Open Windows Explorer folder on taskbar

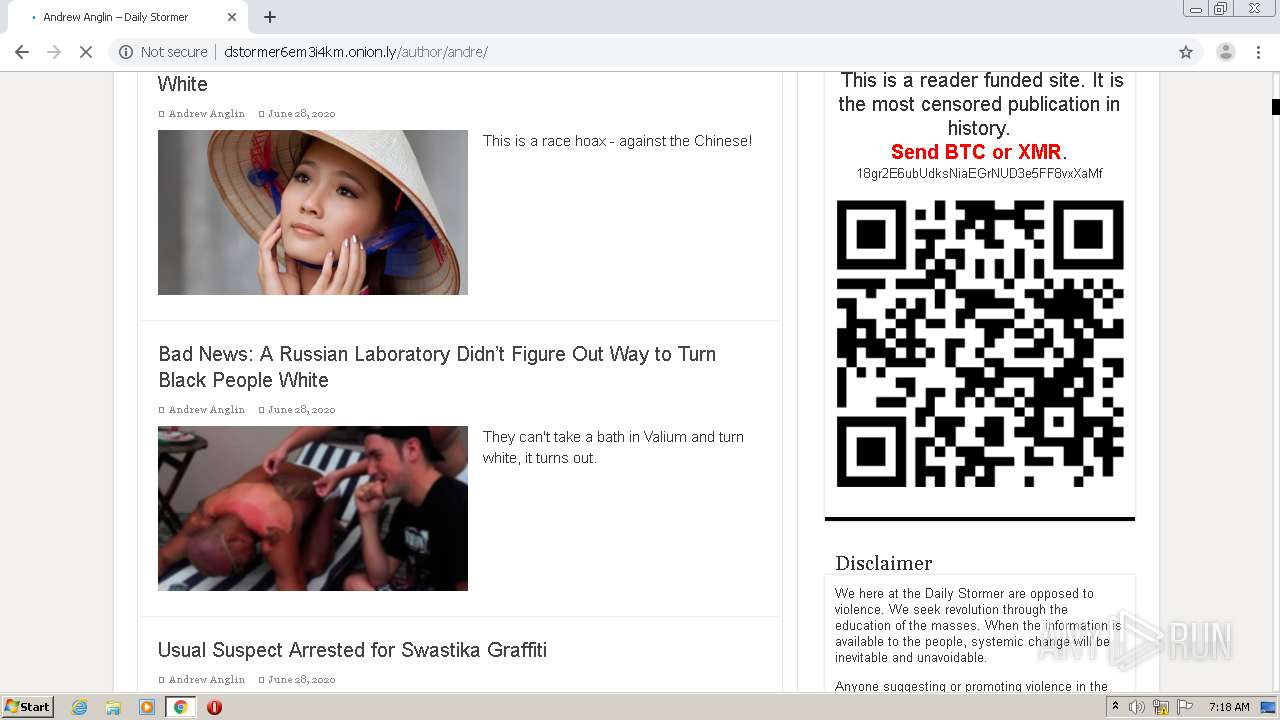point(113,707)
